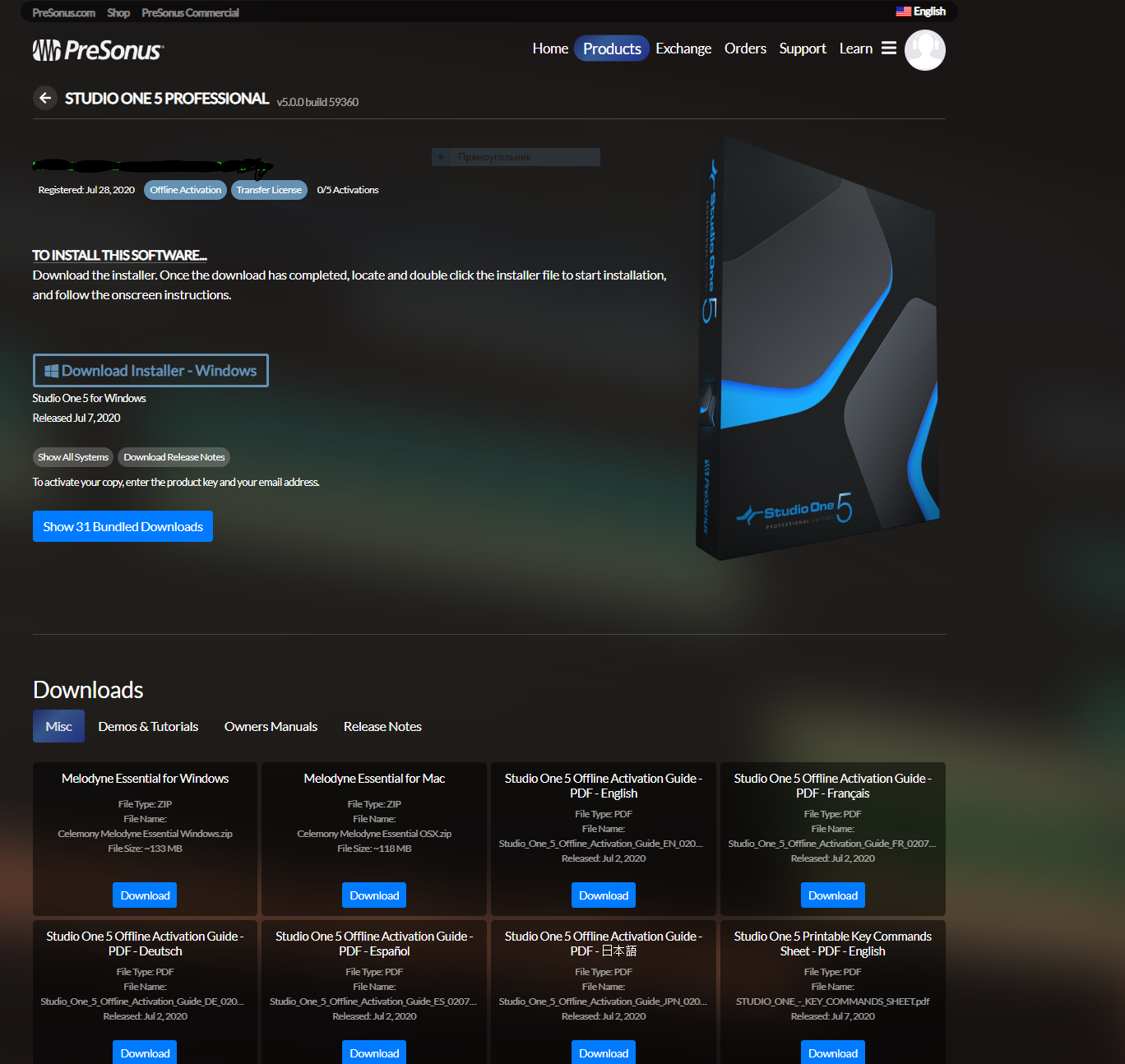The height and width of the screenshot is (1064, 1125).
Task: Open the Home menu item
Action: 550,49
